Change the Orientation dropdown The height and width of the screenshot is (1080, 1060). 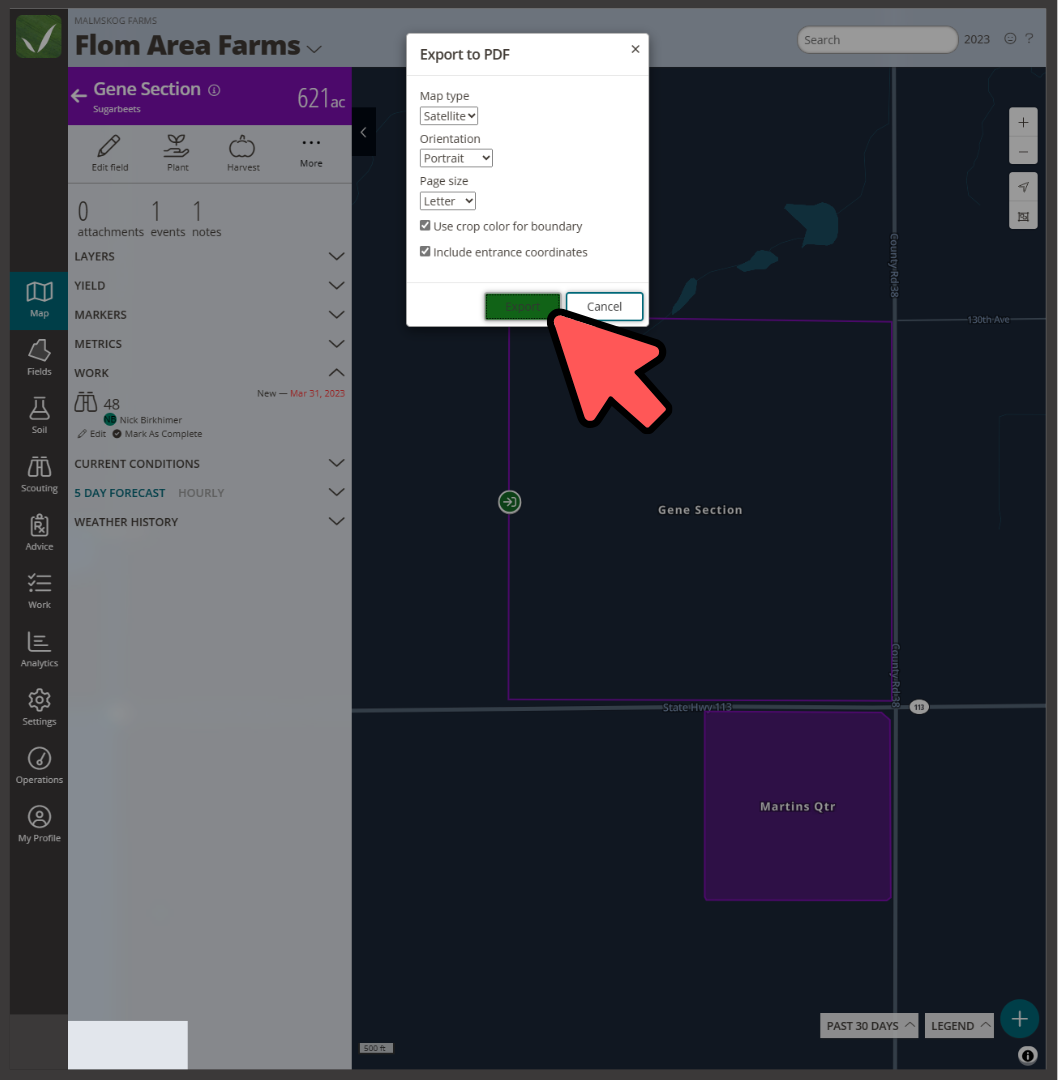[x=456, y=157]
